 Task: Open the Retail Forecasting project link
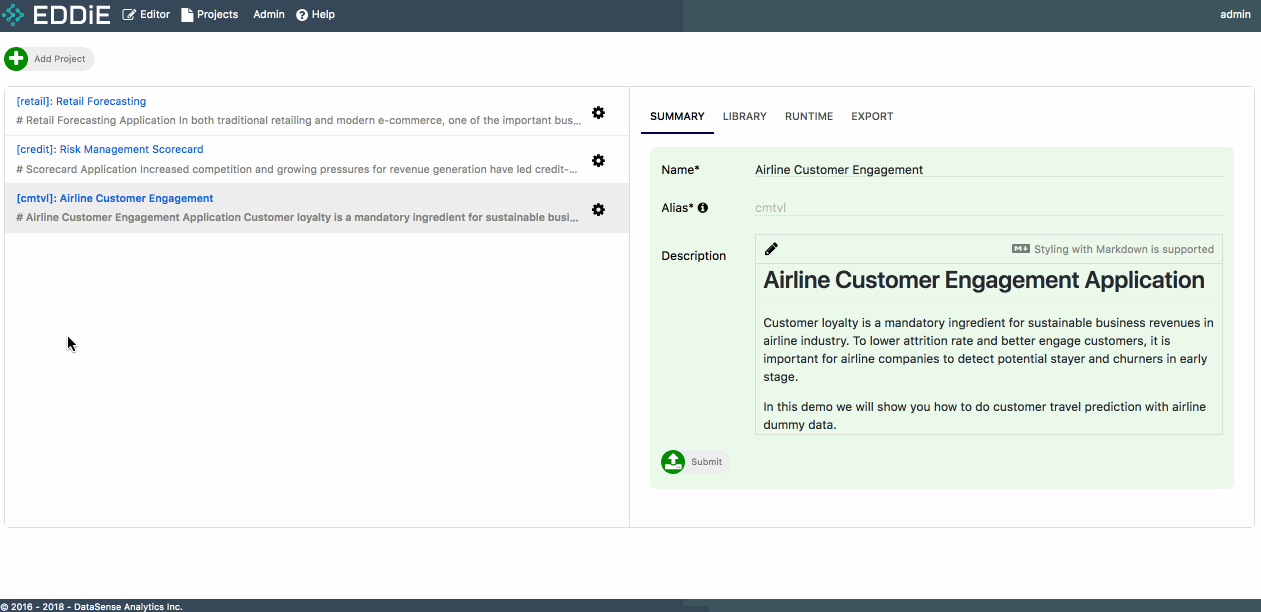81,101
